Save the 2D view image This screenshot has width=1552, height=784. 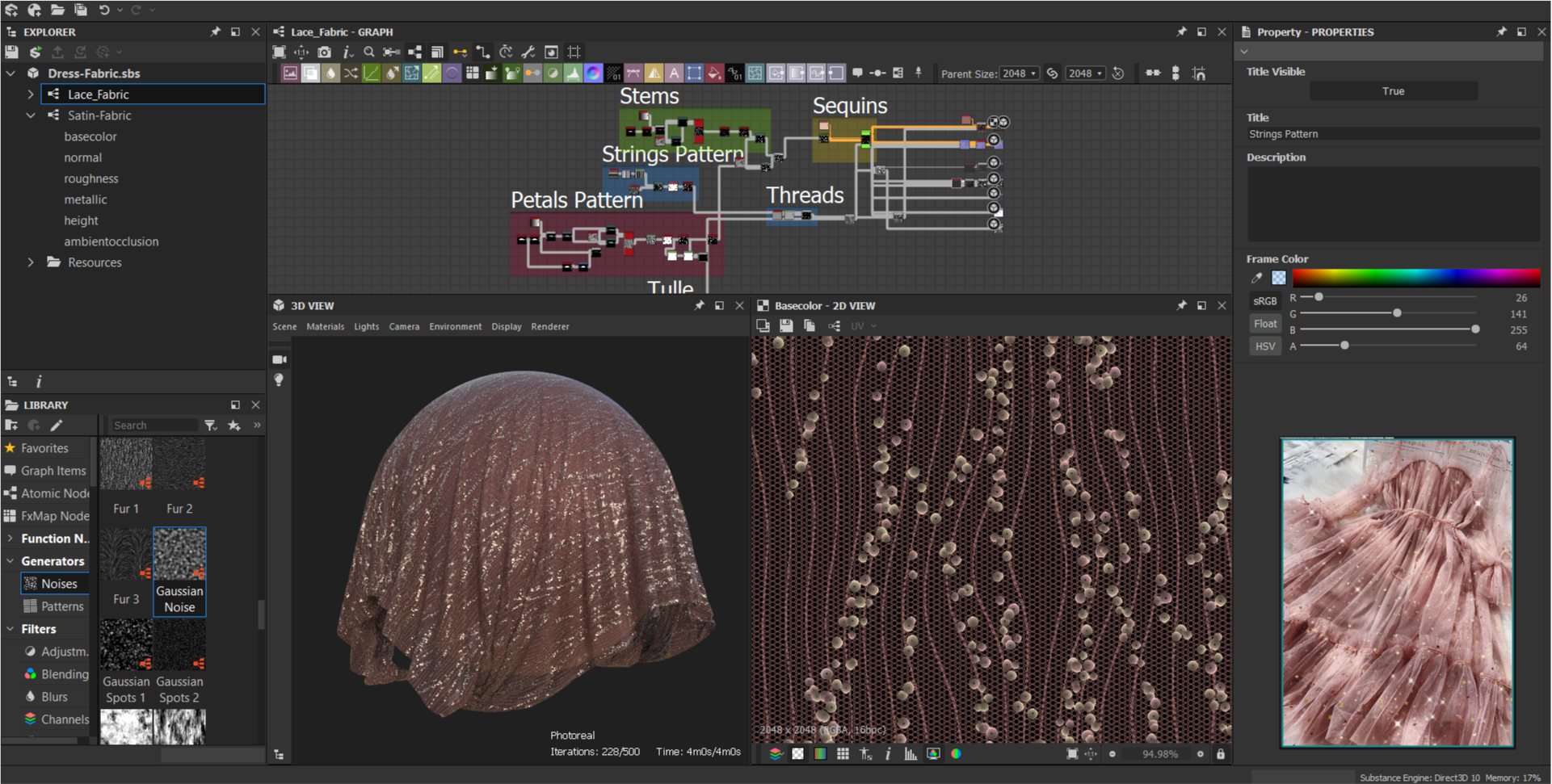(786, 326)
